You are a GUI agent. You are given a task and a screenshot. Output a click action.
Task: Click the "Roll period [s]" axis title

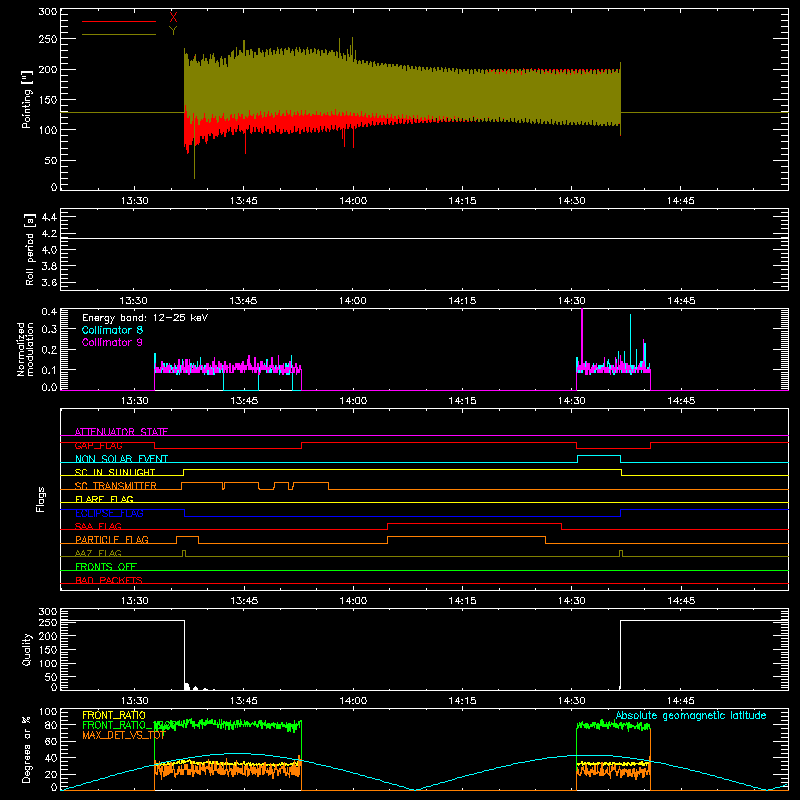click(30, 249)
